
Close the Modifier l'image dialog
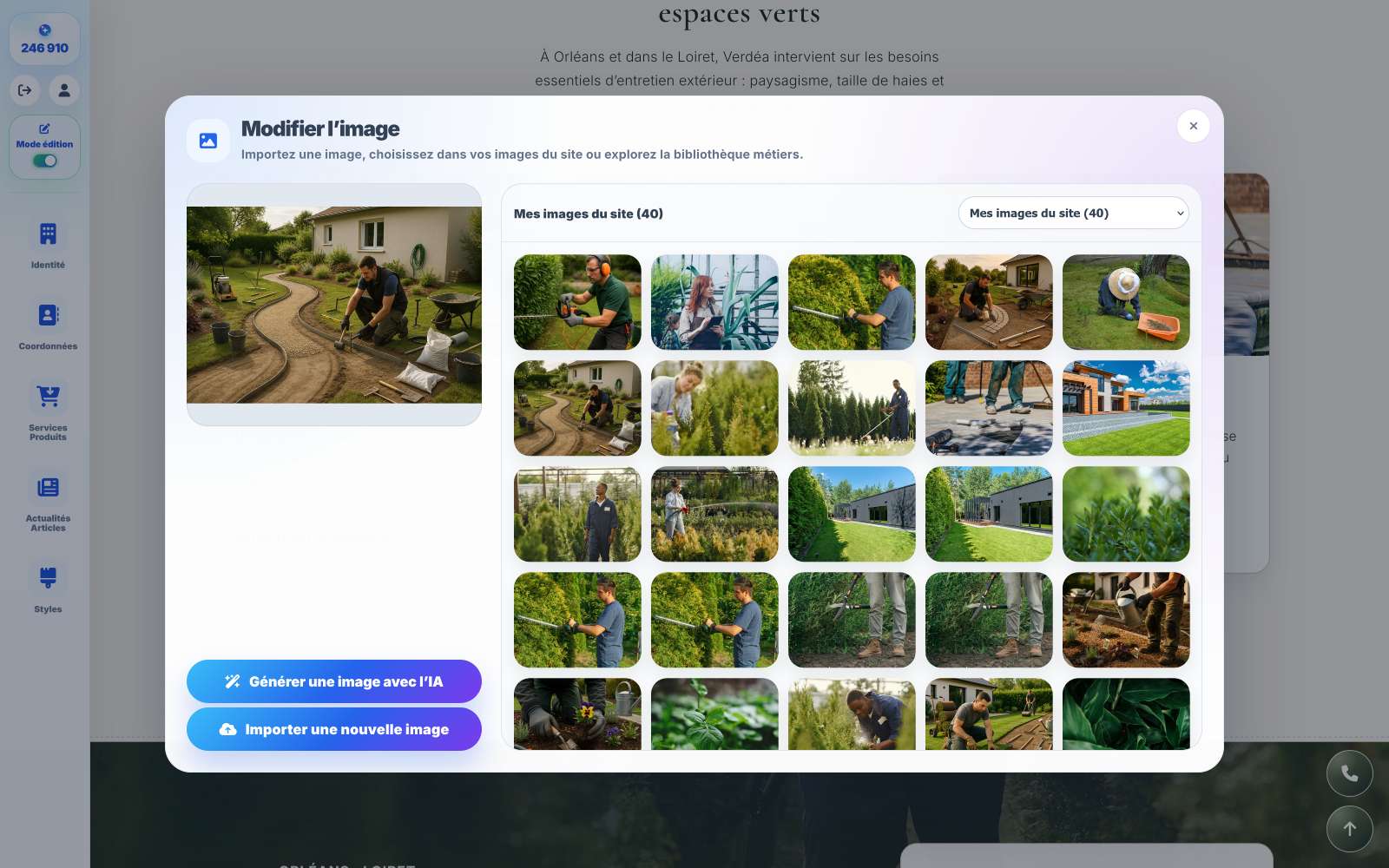click(x=1194, y=126)
